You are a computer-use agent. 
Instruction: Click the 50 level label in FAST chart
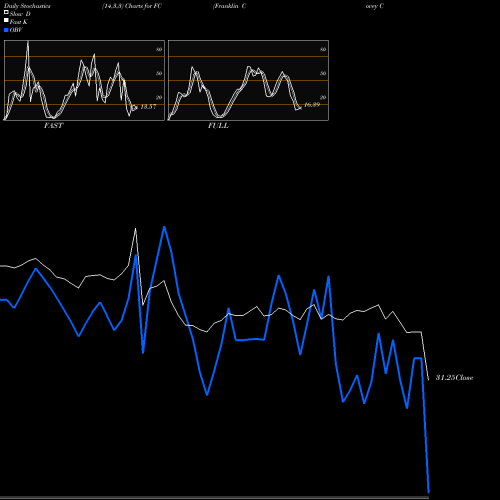(x=159, y=73)
